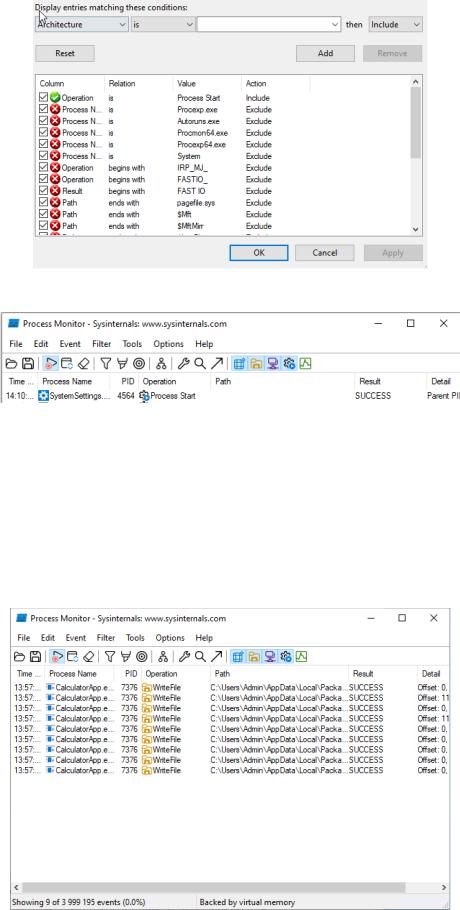
Task: Click Clear eraser icon in SystemSettings Process Monitor window
Action: click(84, 364)
